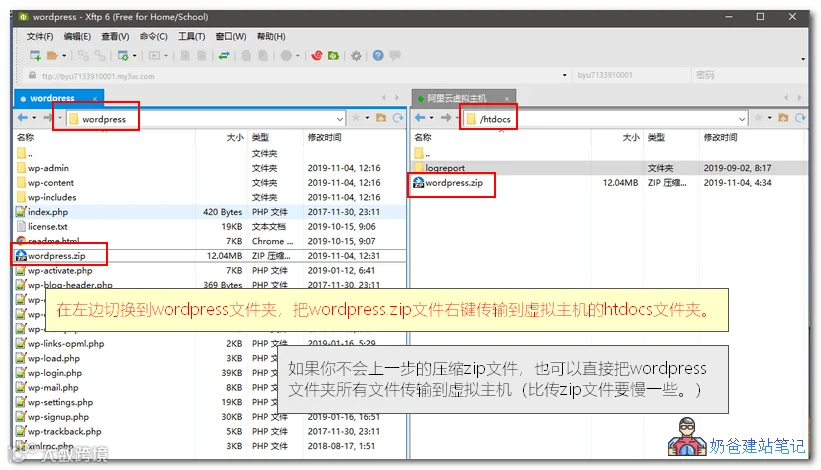Select the wp-admin folder in the left pane

click(x=48, y=168)
